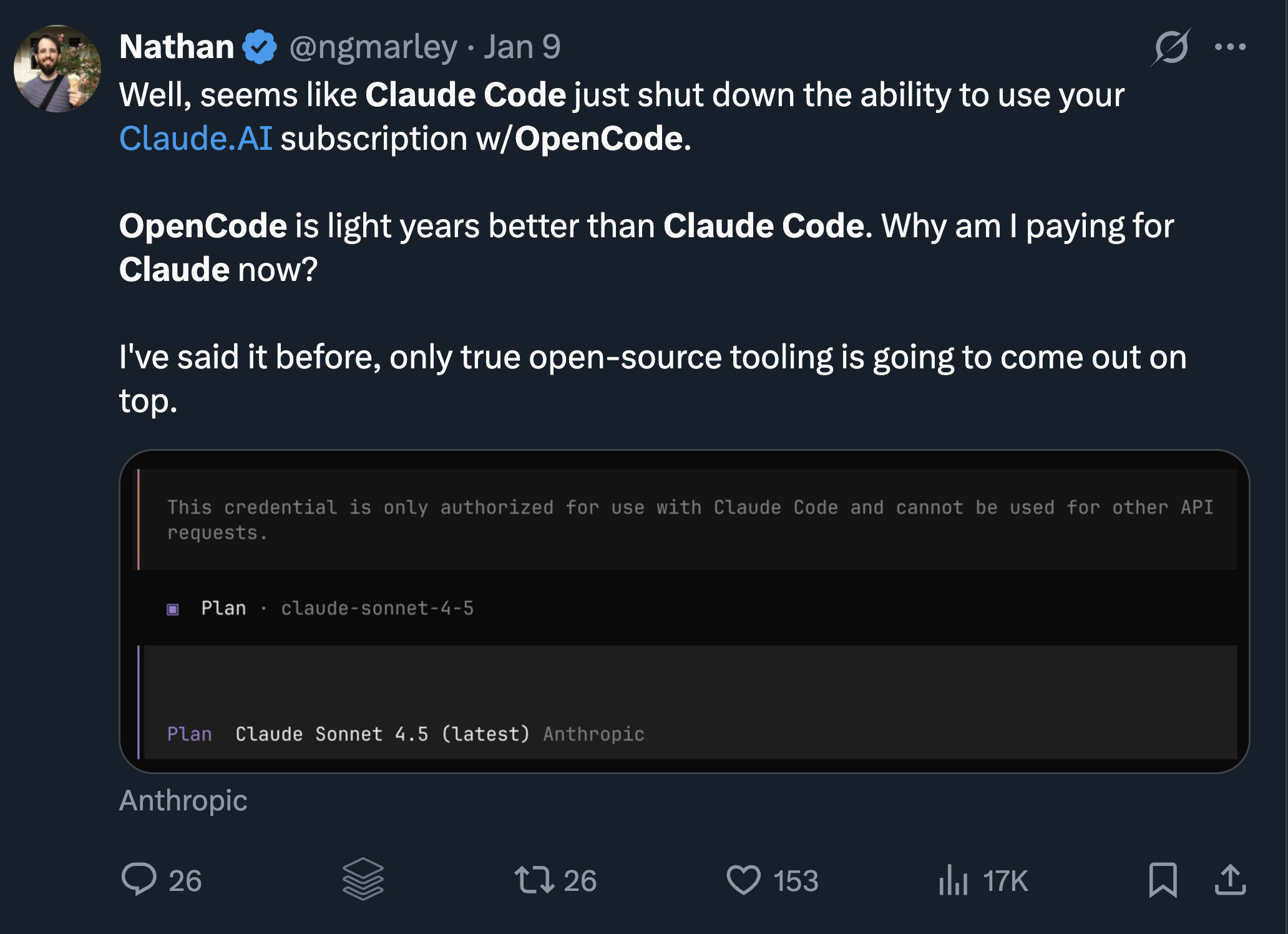Open the view analytics bar chart icon
Viewport: 1288px width, 934px height.
tap(953, 880)
